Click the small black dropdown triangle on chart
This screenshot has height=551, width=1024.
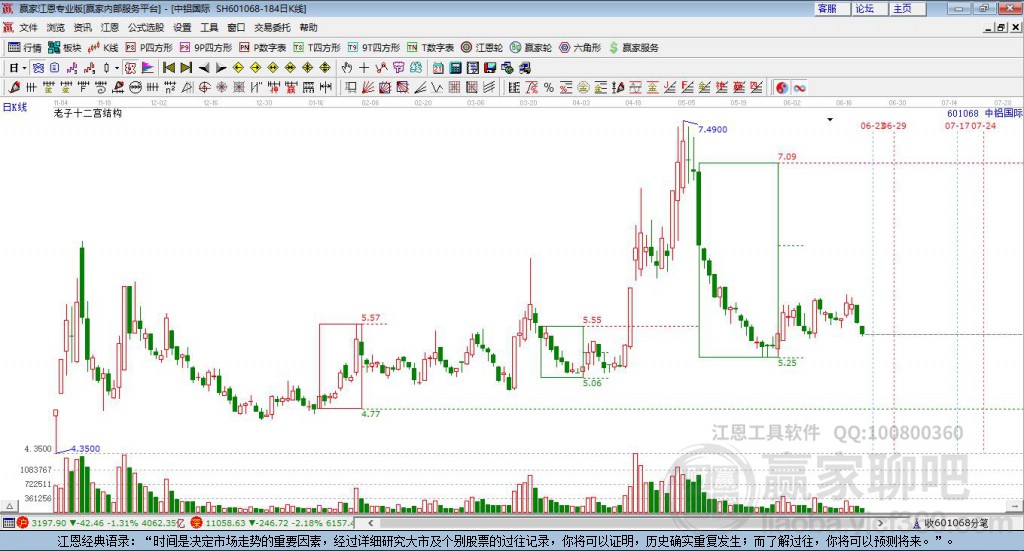tap(830, 119)
